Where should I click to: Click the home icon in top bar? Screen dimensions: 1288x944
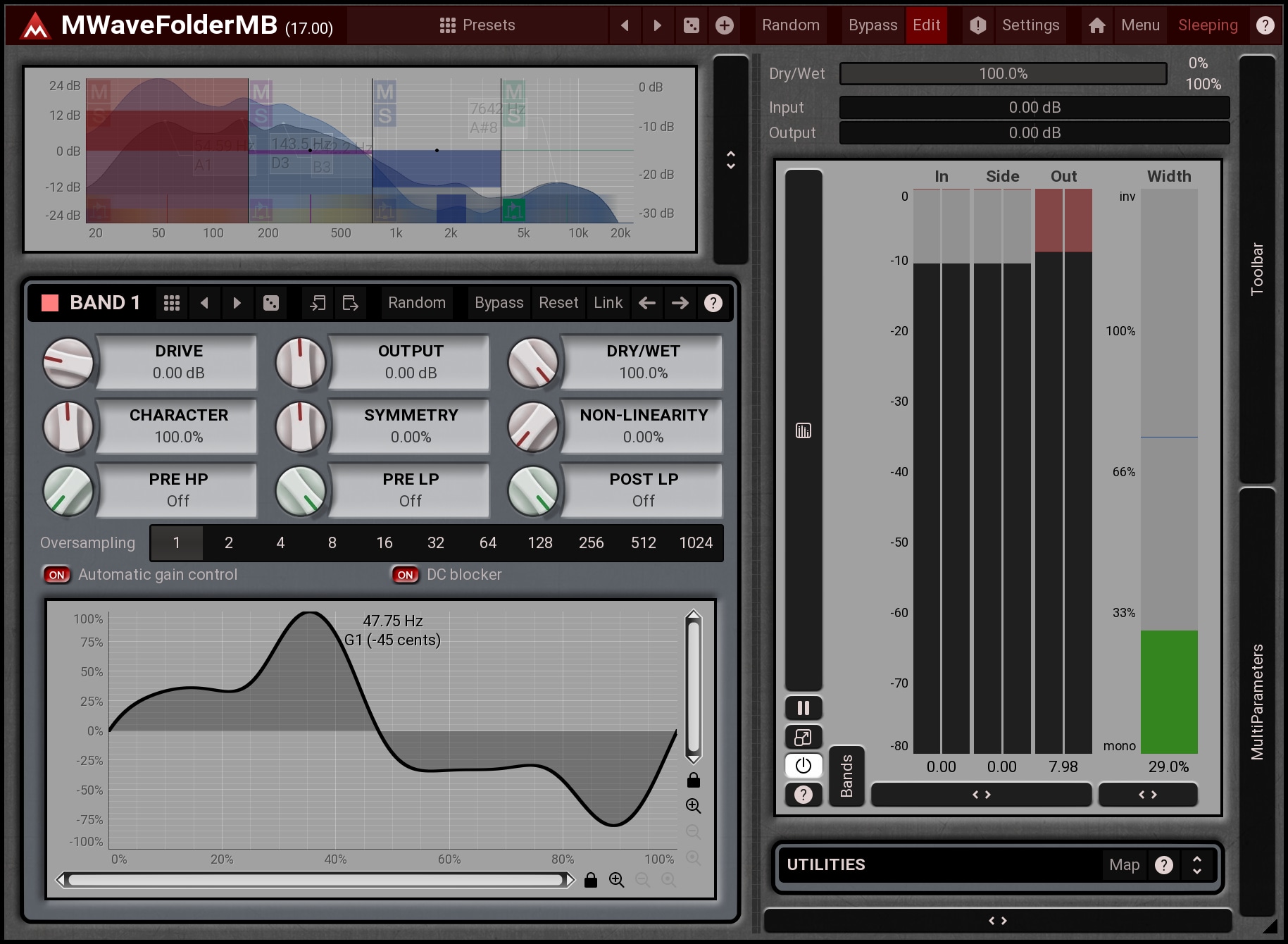1096,25
